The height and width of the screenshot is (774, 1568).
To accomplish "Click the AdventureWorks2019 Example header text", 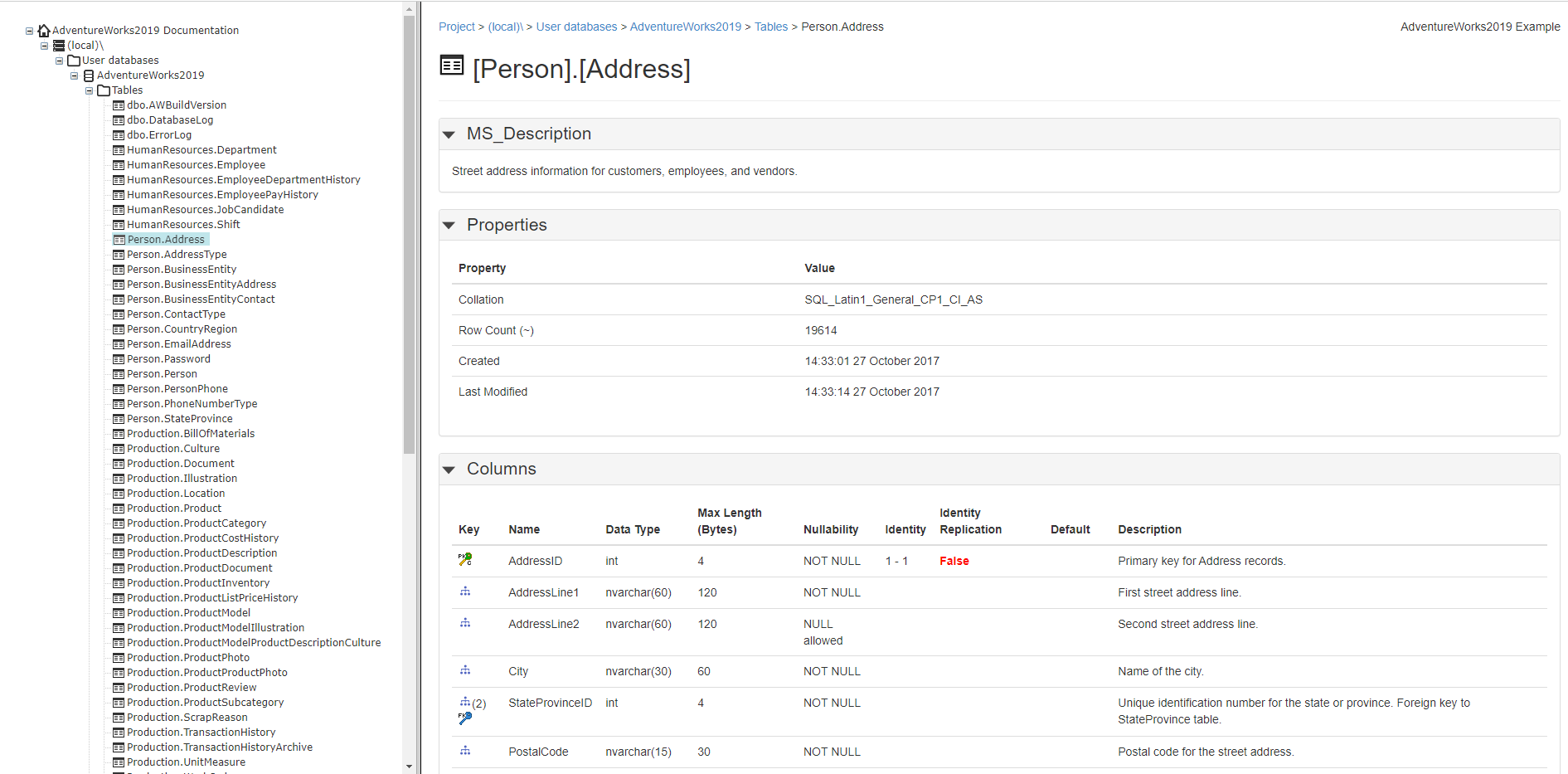I will coord(1480,27).
